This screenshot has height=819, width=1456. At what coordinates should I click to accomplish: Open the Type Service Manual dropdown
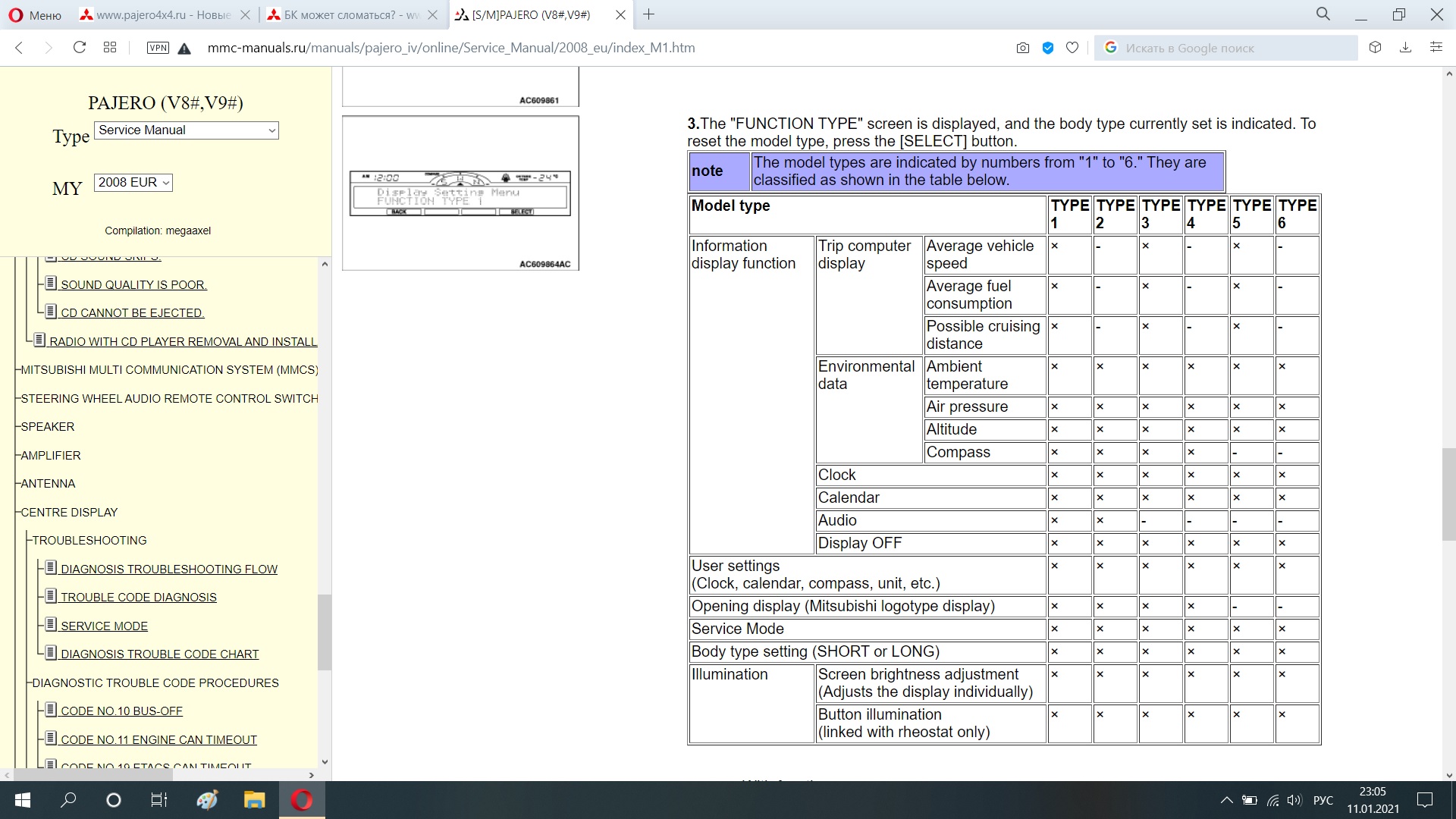click(187, 130)
